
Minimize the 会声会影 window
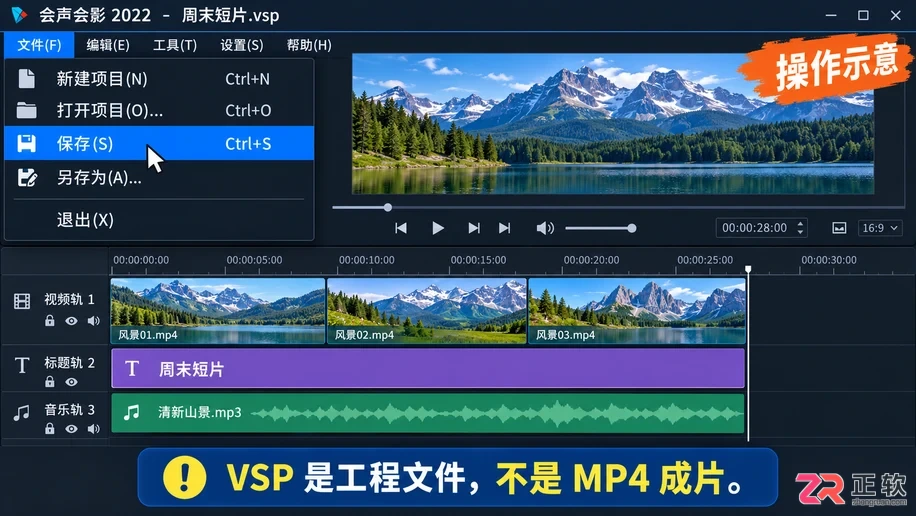[831, 15]
